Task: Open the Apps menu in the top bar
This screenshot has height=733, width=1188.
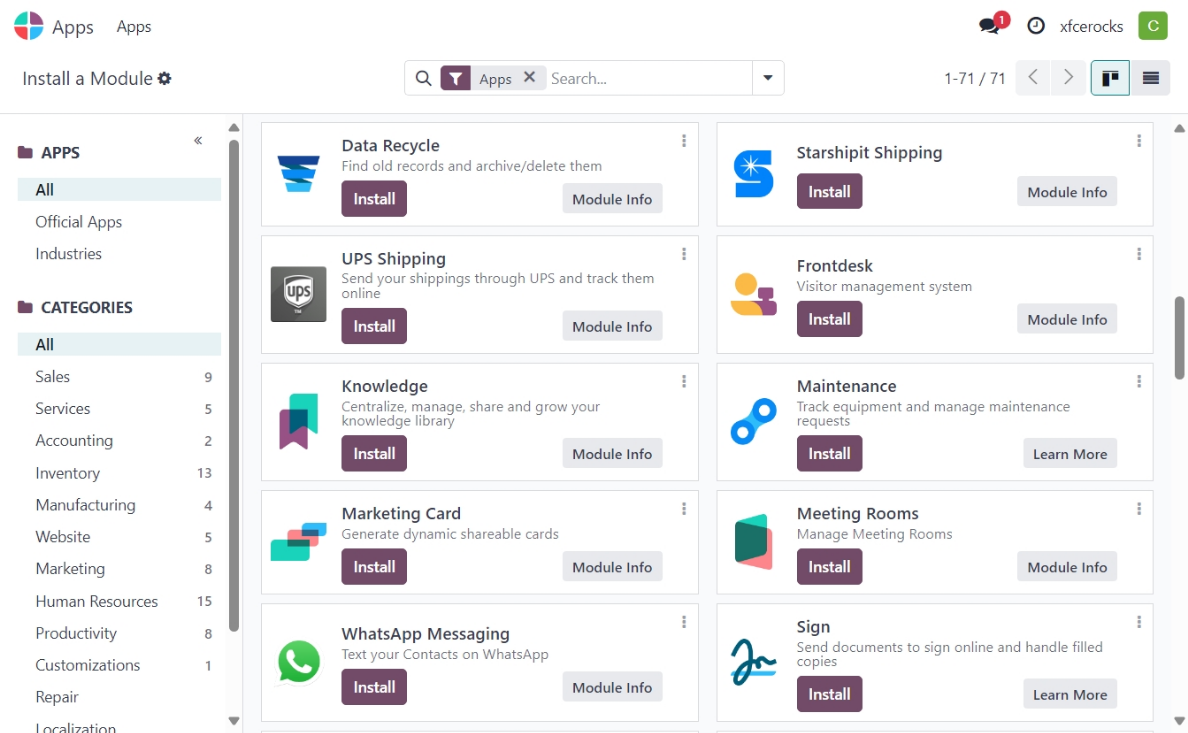Action: point(134,26)
